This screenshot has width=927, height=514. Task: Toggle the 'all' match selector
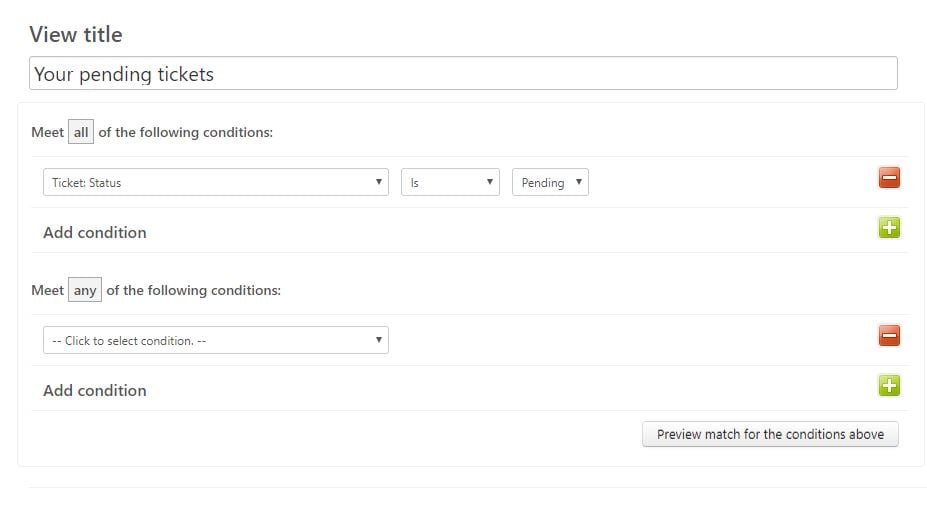pyautogui.click(x=81, y=132)
